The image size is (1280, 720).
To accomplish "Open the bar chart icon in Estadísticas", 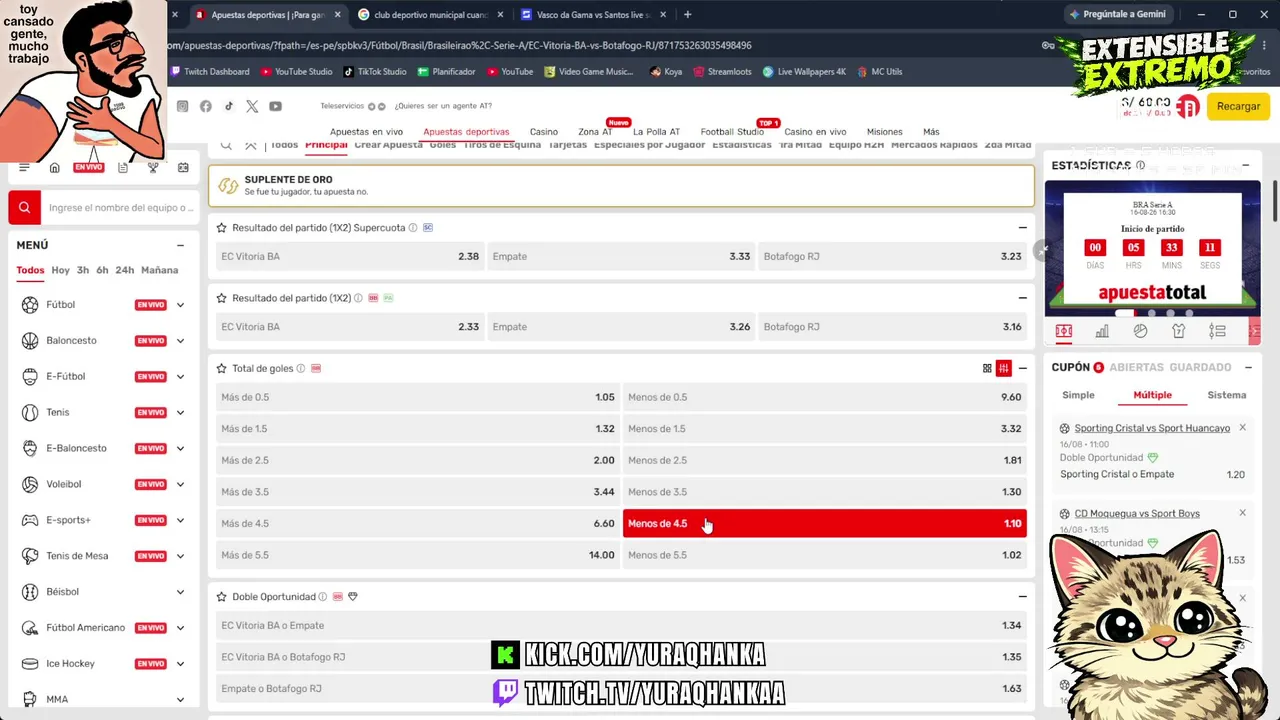I will (1102, 331).
